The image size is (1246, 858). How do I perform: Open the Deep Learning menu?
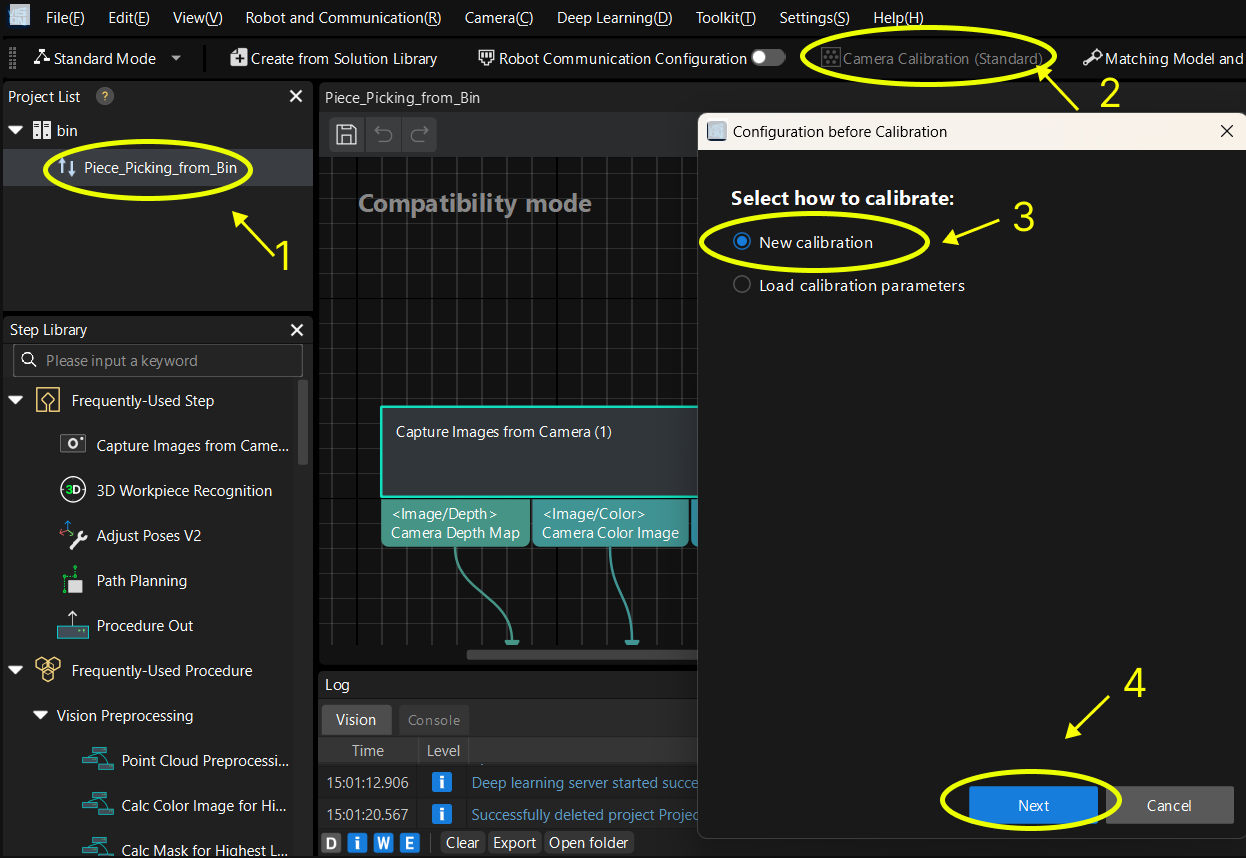tap(614, 18)
